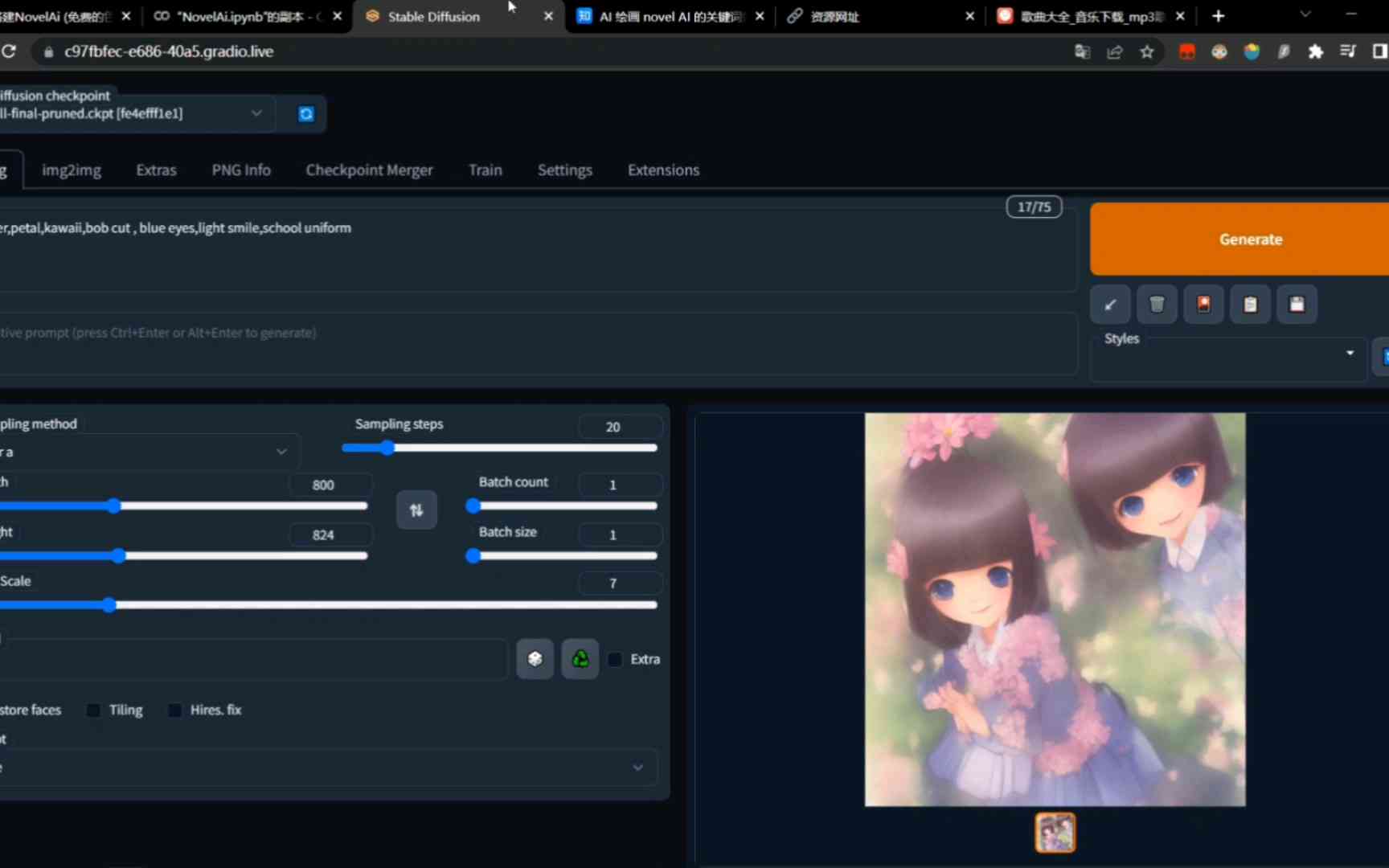Bookmark this page with the star icon
This screenshot has width=1389, height=868.
1146,52
